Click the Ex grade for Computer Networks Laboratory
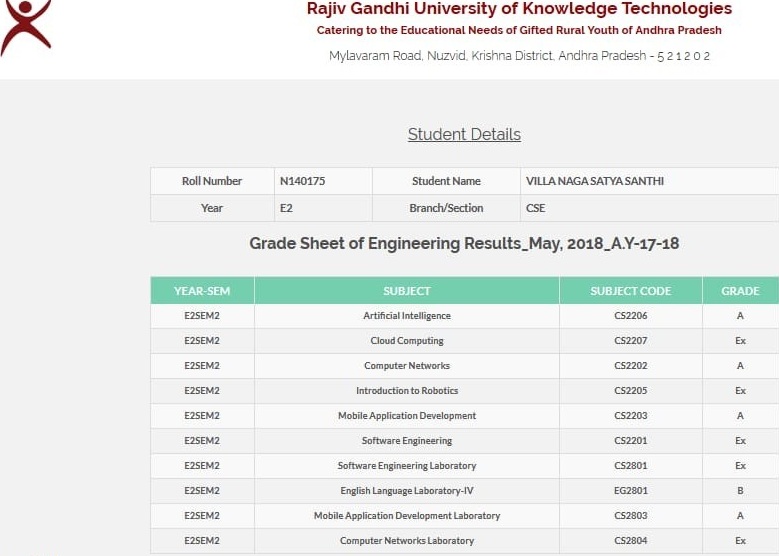The image size is (779, 556). point(740,541)
